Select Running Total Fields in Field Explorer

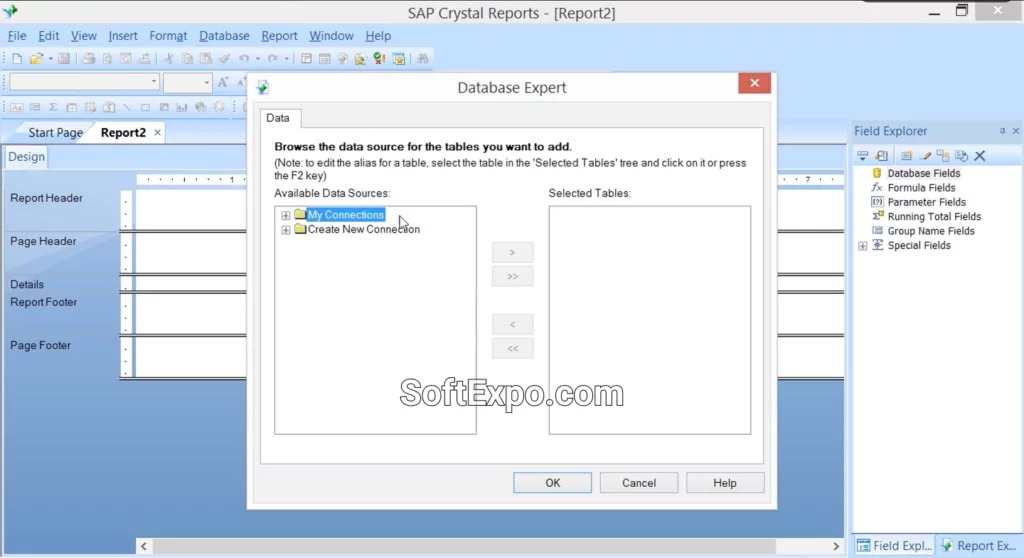[934, 217]
